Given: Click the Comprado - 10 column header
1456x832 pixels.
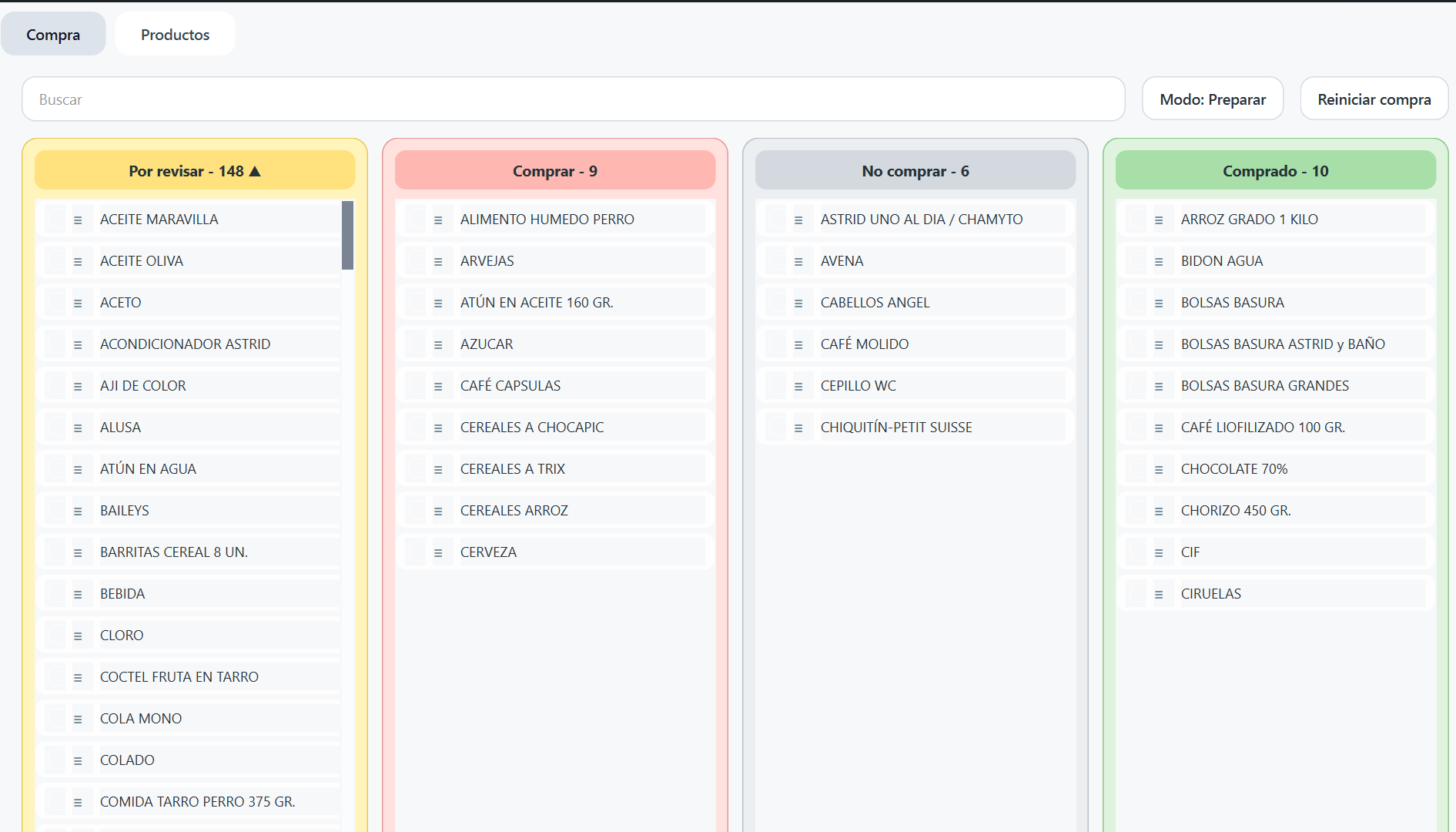Looking at the screenshot, I should pos(1276,171).
